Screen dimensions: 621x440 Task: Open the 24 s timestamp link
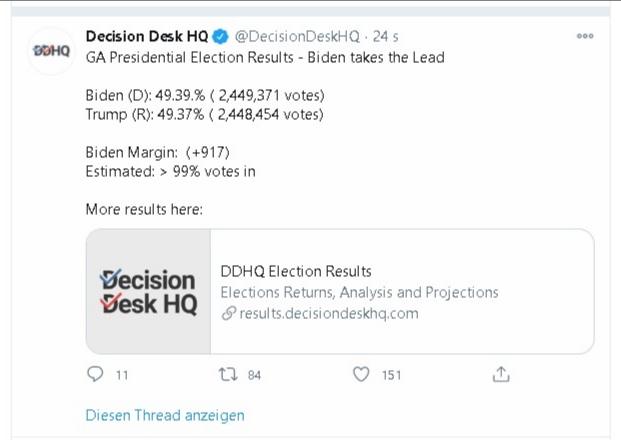point(385,36)
